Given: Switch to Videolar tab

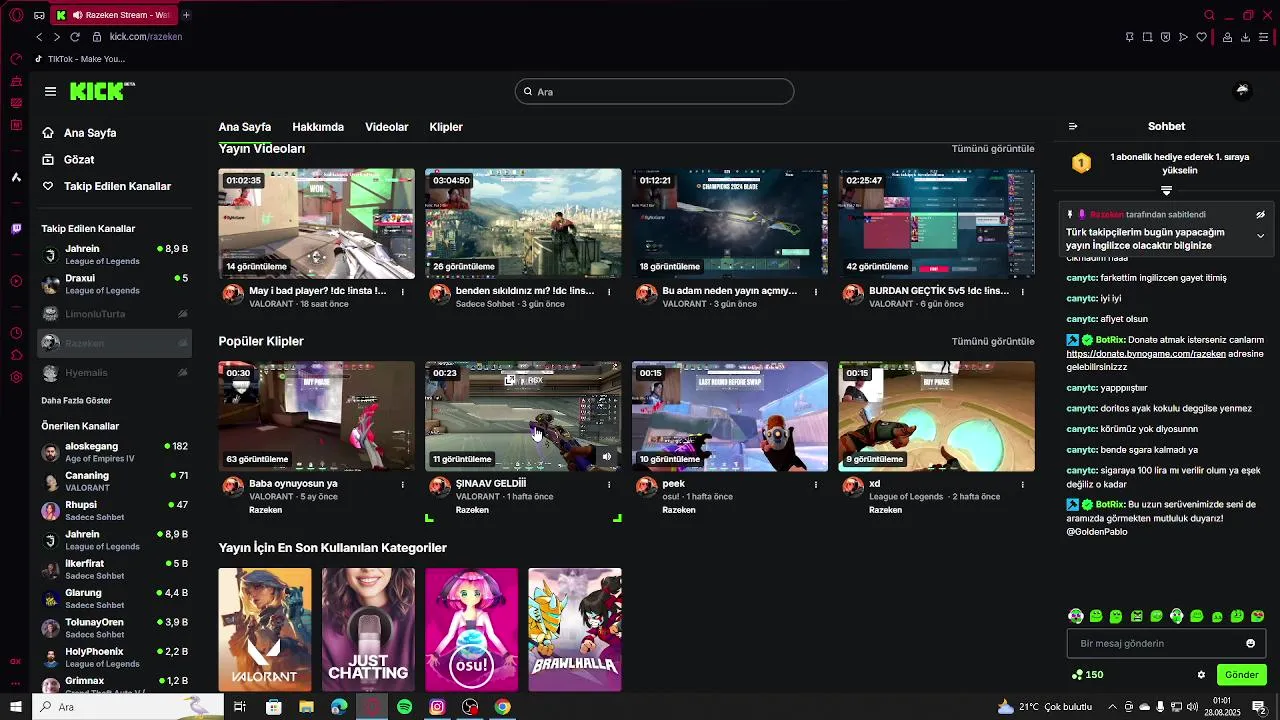Looking at the screenshot, I should click(x=387, y=127).
